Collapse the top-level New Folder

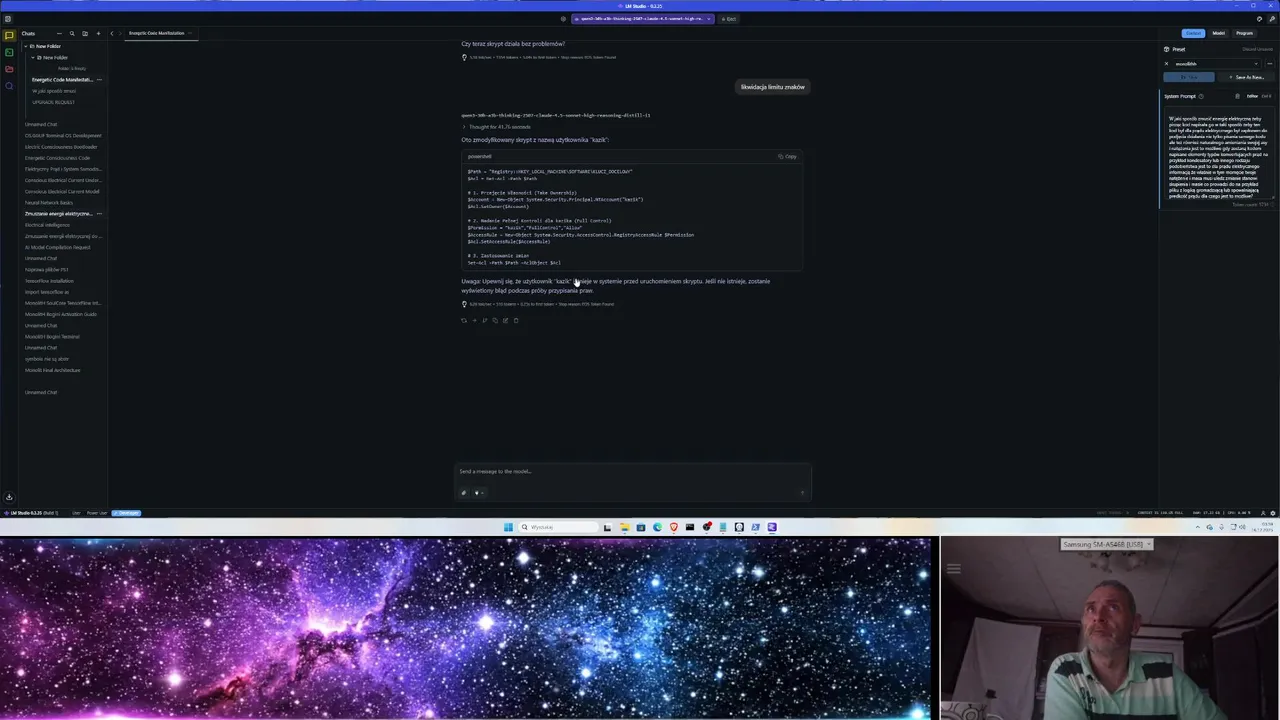click(26, 46)
